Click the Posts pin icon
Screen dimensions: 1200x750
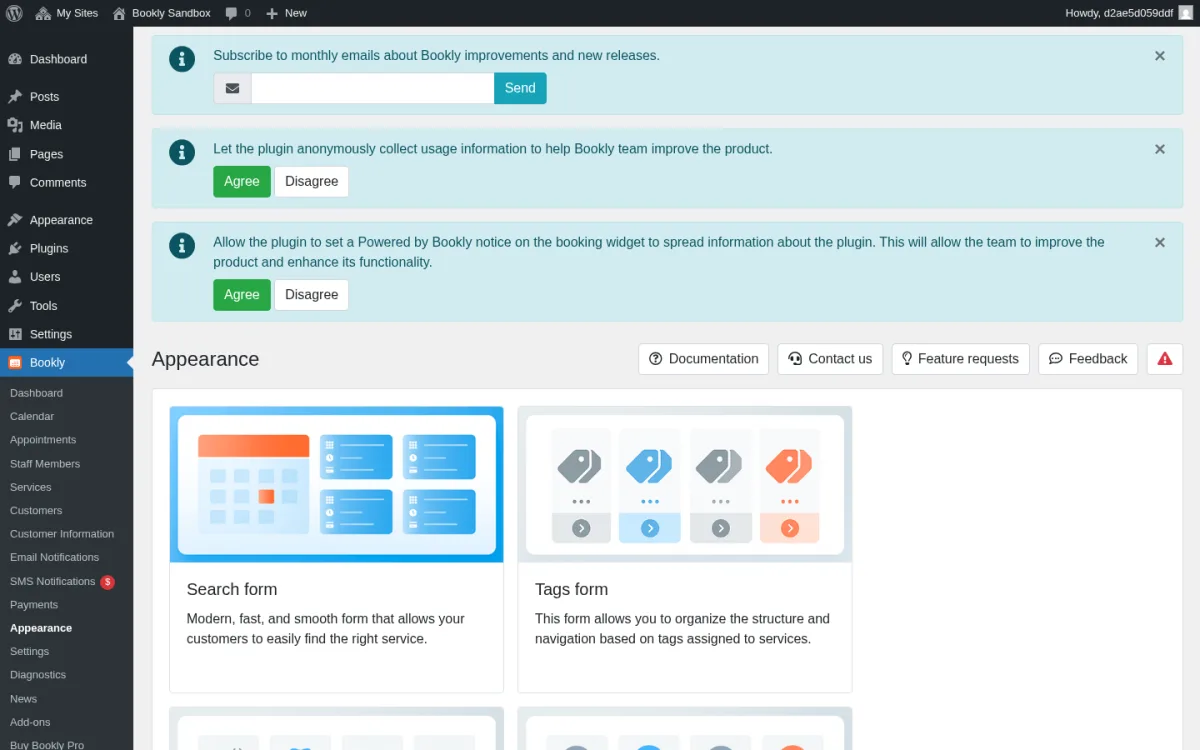15,97
